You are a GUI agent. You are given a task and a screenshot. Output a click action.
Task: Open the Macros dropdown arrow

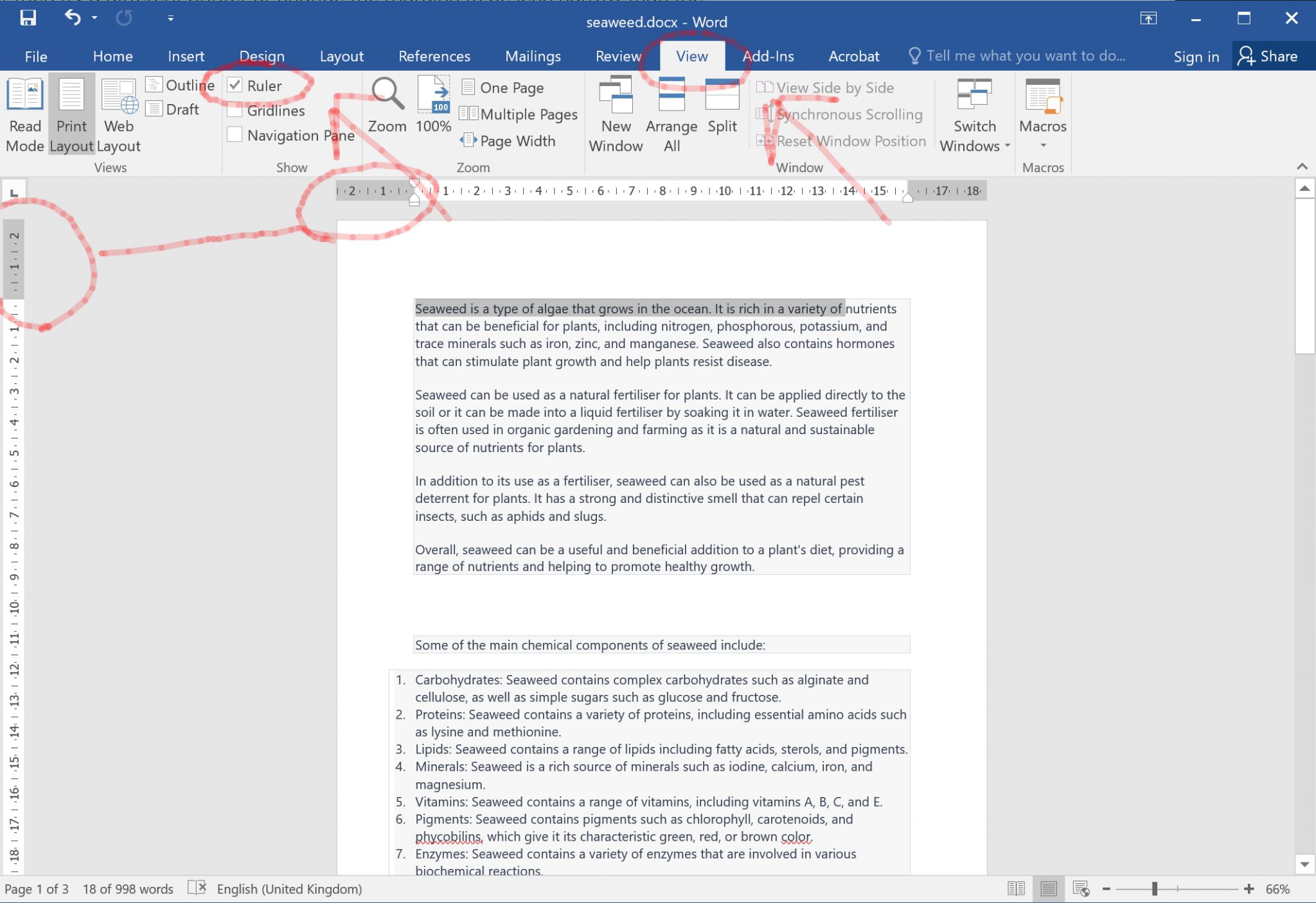point(1042,145)
